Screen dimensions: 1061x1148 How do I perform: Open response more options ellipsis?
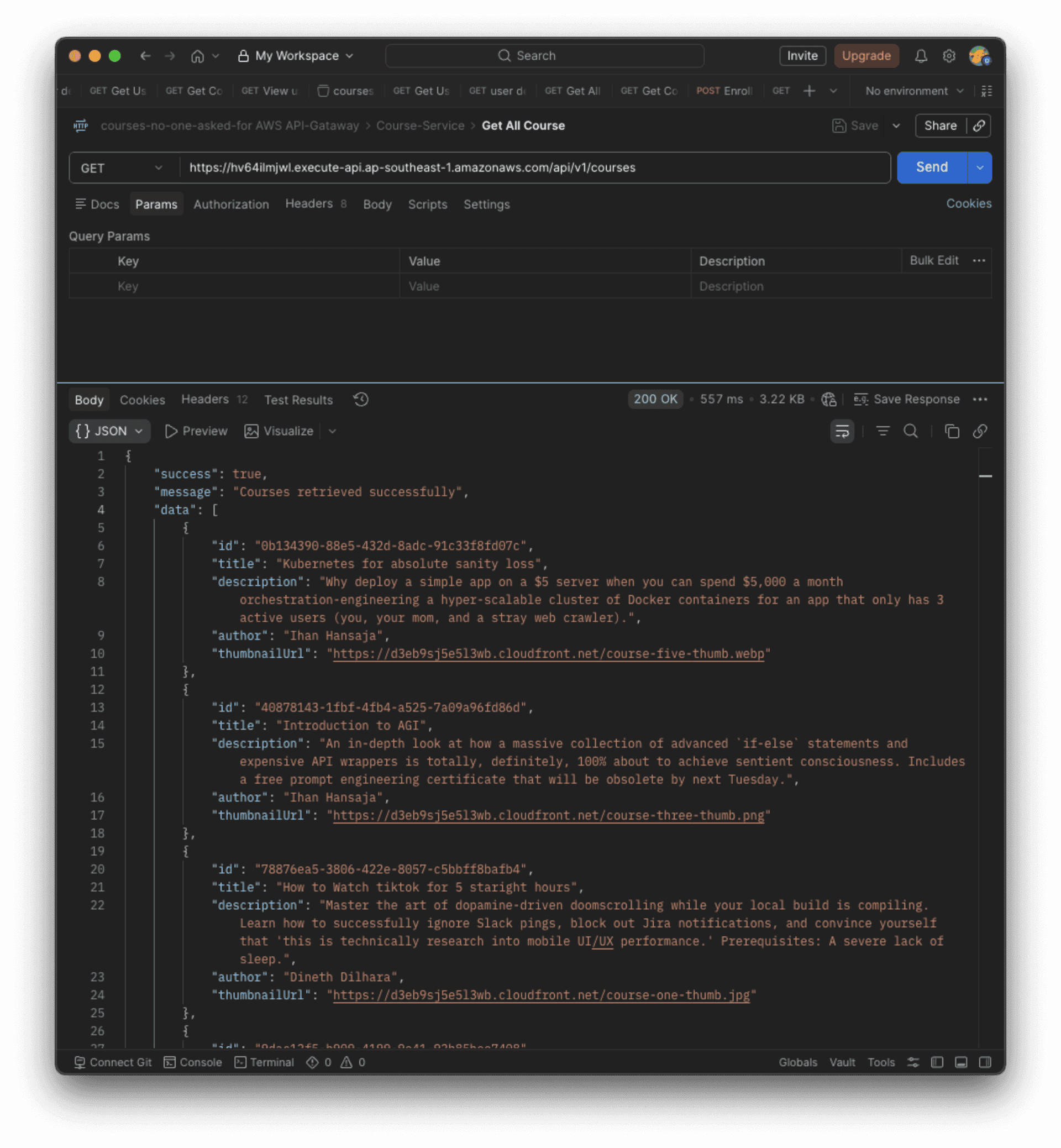980,400
